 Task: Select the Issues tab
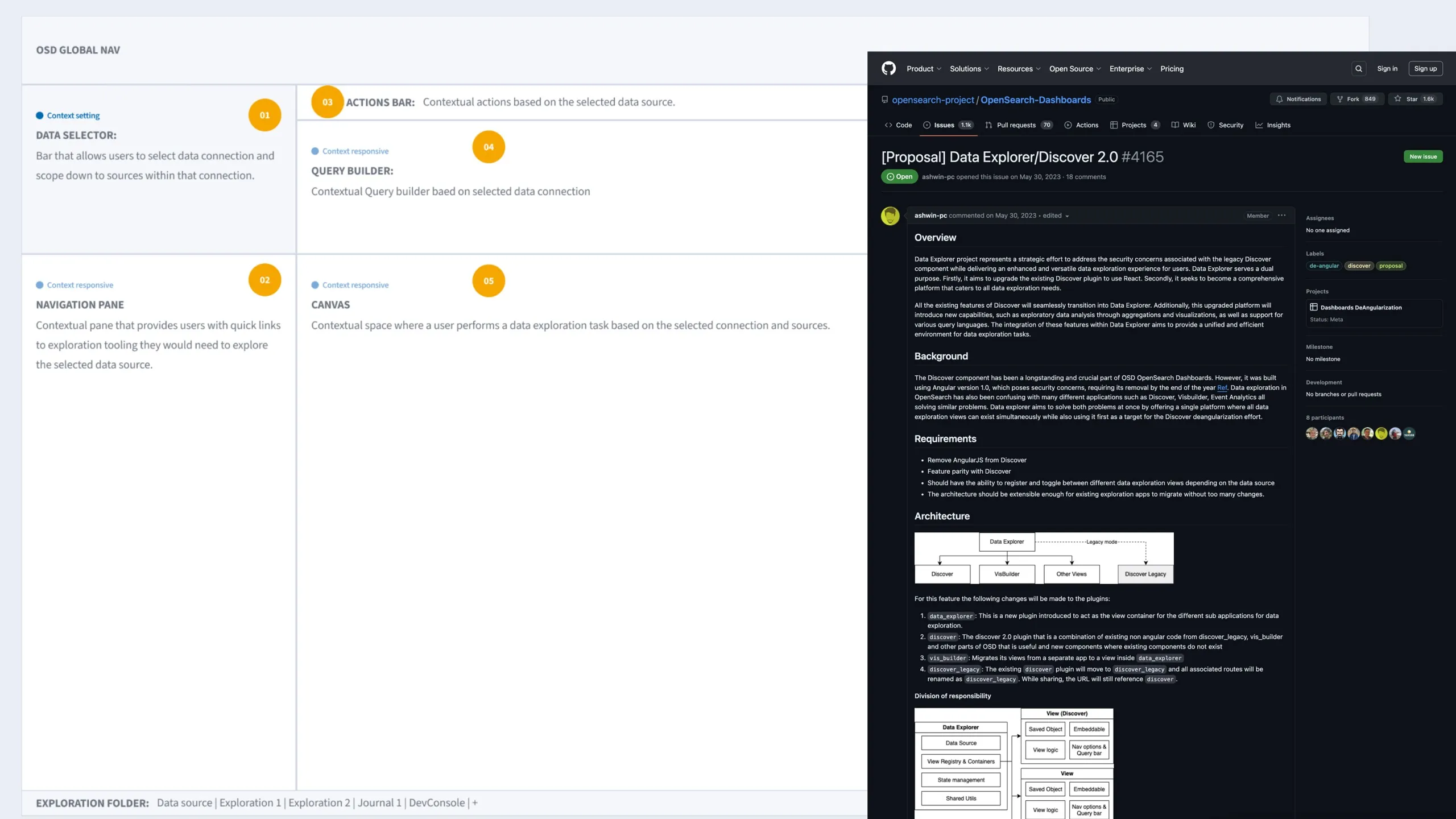(x=948, y=125)
